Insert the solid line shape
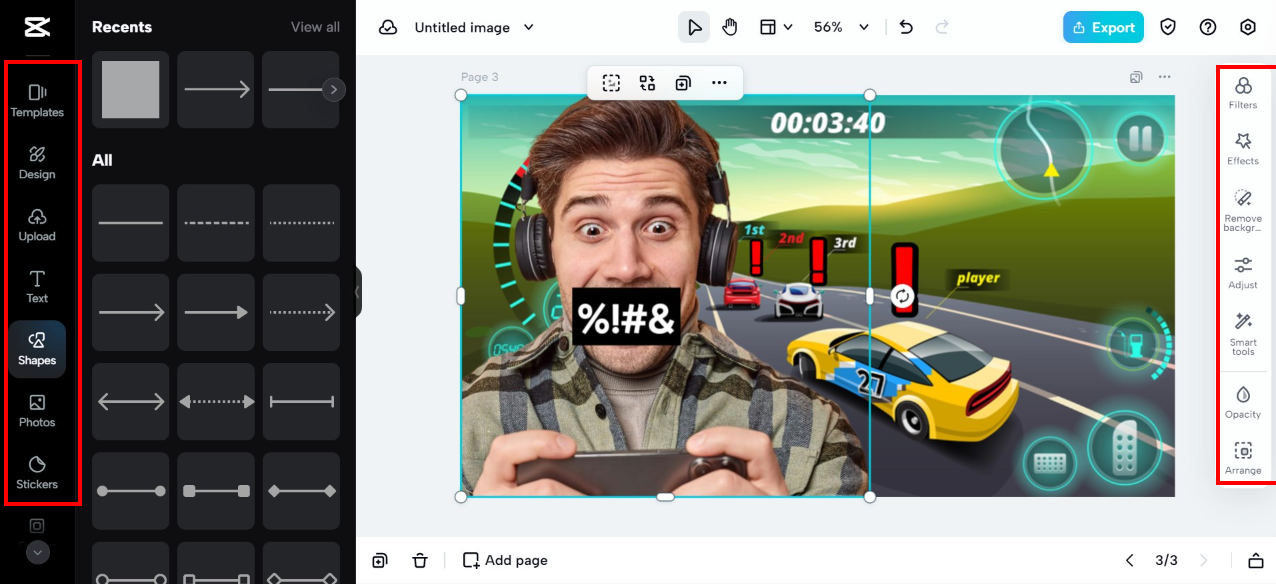This screenshot has width=1276, height=584. click(x=130, y=222)
